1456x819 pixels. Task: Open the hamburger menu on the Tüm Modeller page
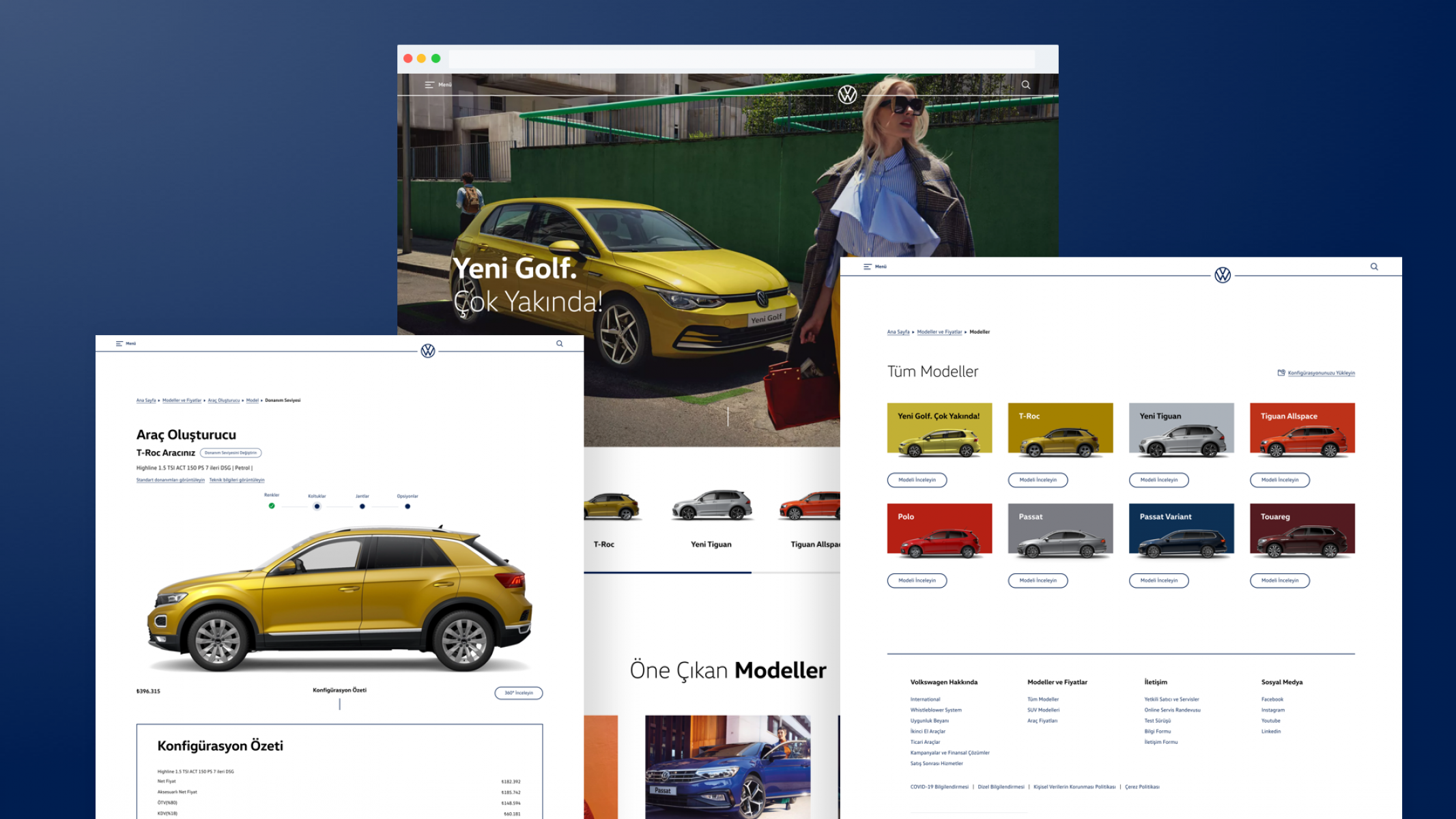pos(868,267)
